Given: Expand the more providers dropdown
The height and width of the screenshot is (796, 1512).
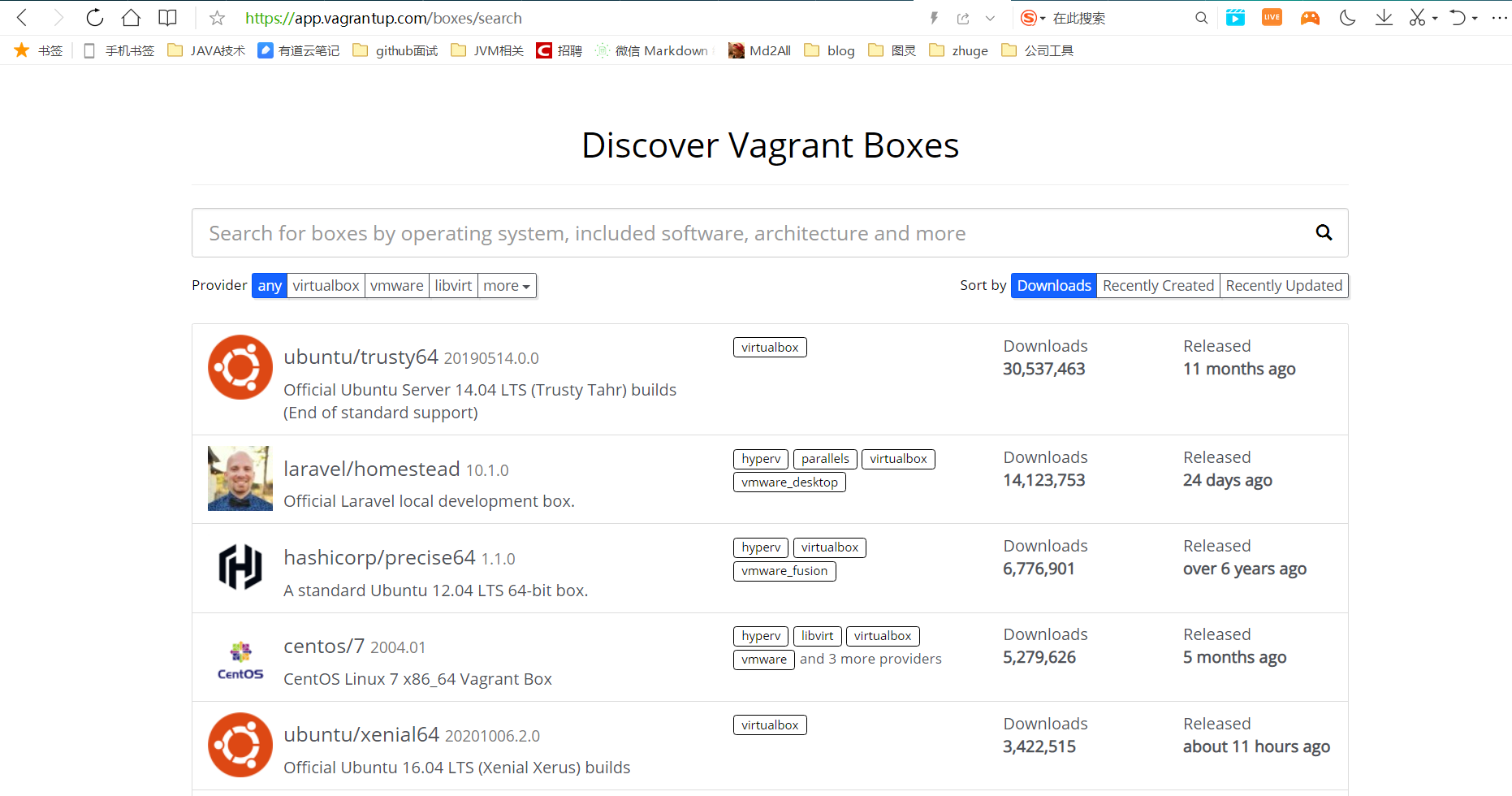Looking at the screenshot, I should point(507,286).
